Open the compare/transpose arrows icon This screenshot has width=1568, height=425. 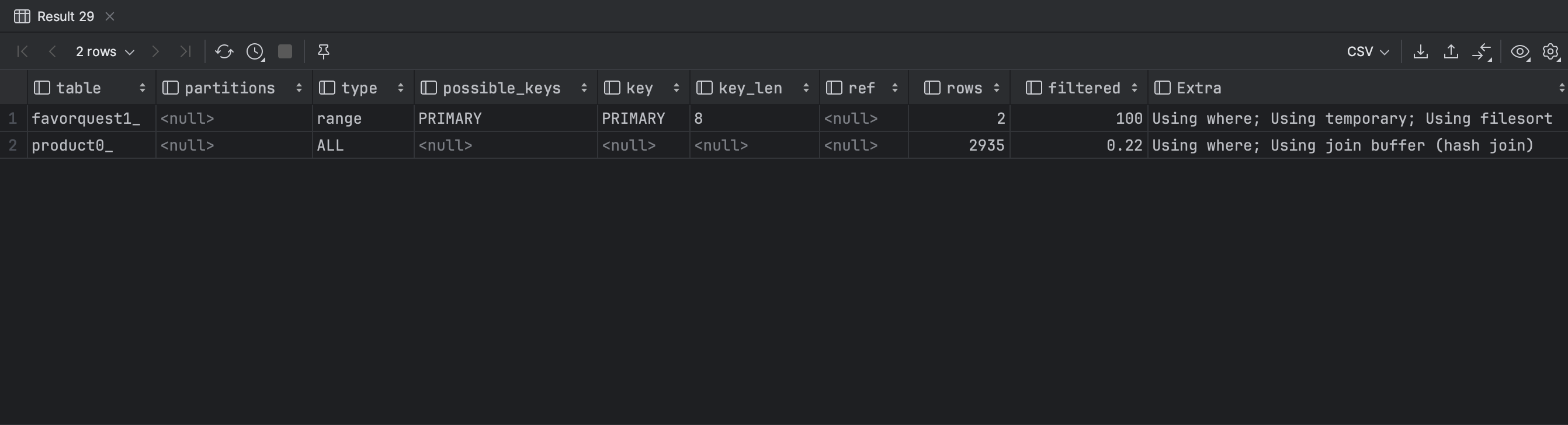point(1482,52)
